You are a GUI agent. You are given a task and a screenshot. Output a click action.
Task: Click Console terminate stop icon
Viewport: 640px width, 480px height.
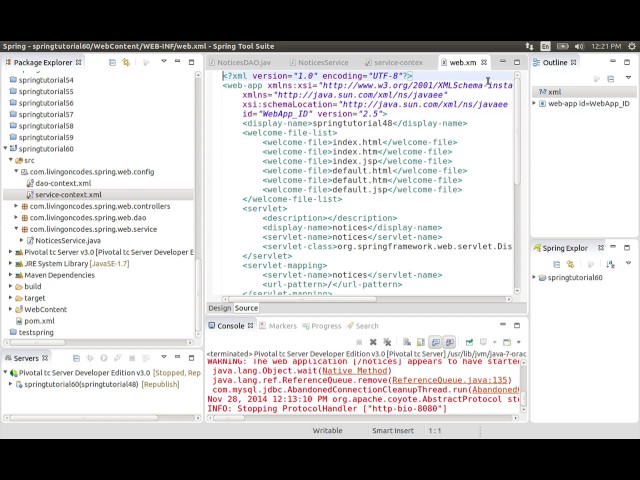pyautogui.click(x=359, y=342)
